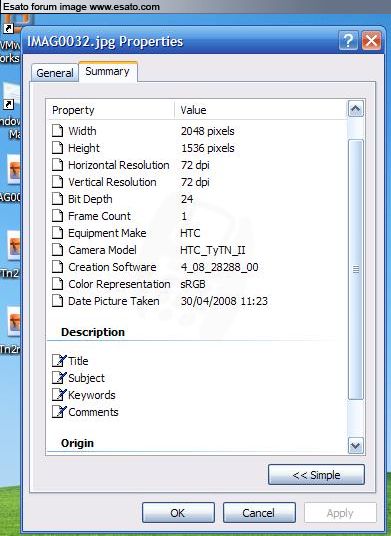
Task: Click the icon beside Equipment Make
Action: pyautogui.click(x=57, y=233)
